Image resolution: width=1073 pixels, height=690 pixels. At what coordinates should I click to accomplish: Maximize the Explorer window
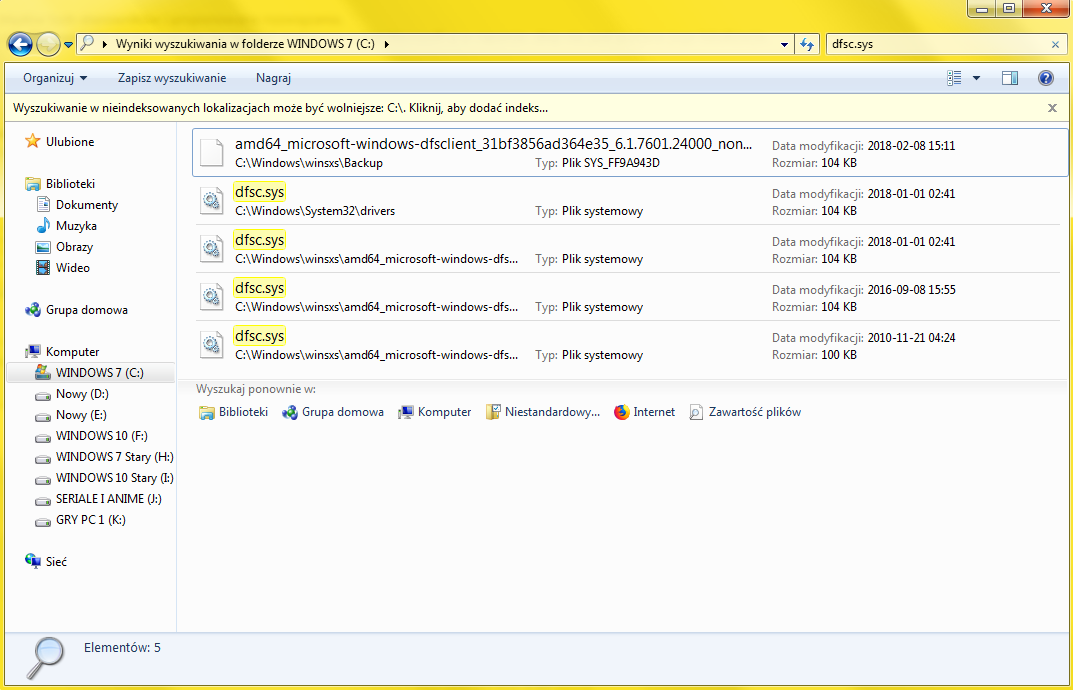pos(1009,9)
